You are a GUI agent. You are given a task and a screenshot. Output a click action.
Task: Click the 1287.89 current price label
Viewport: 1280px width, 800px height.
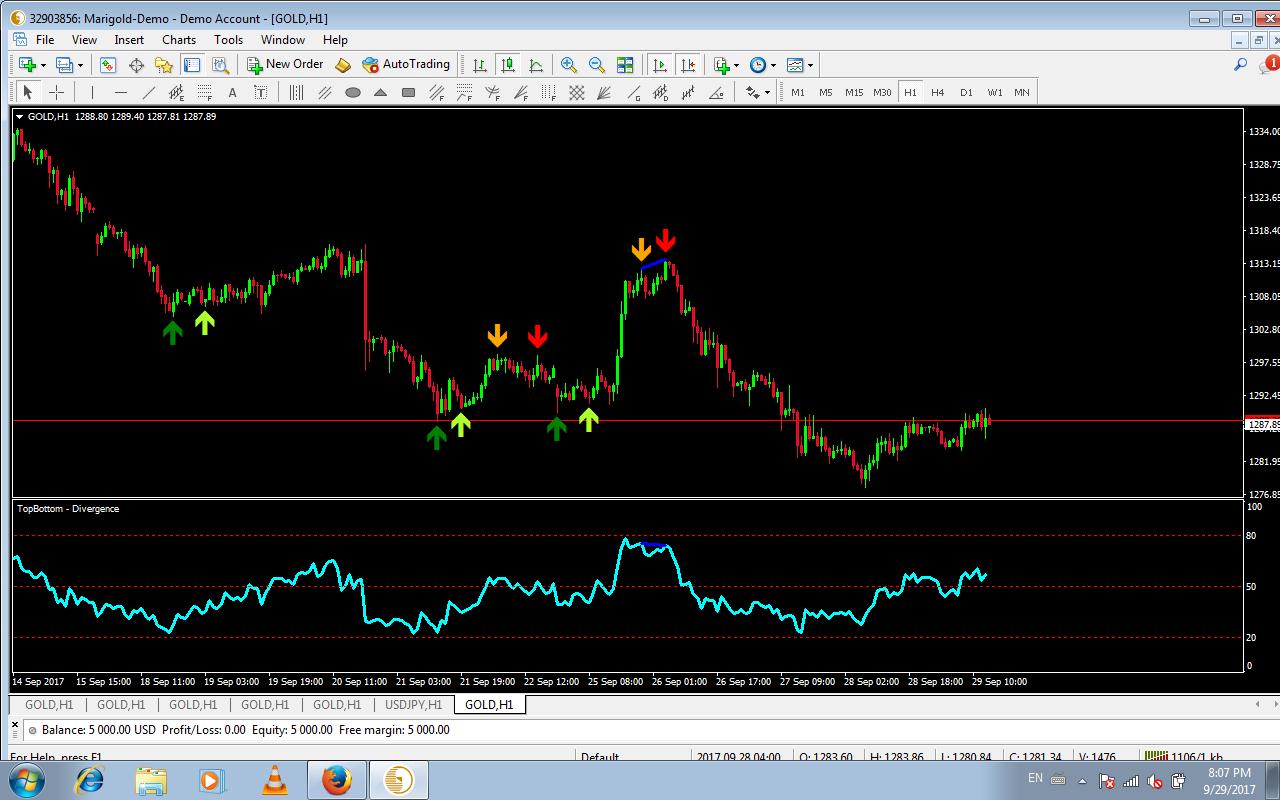1262,425
